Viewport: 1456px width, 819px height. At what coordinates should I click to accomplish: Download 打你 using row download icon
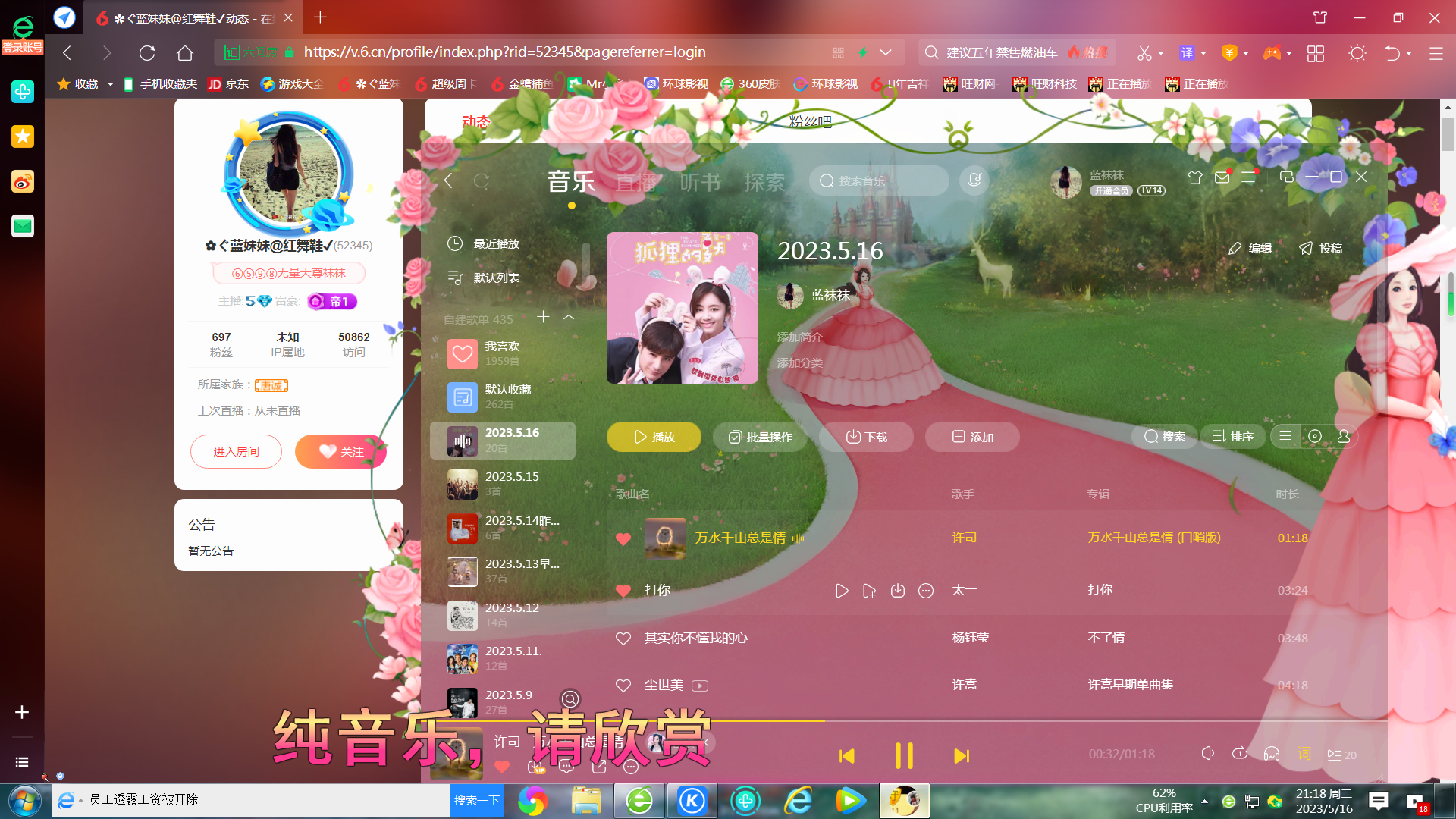(898, 591)
